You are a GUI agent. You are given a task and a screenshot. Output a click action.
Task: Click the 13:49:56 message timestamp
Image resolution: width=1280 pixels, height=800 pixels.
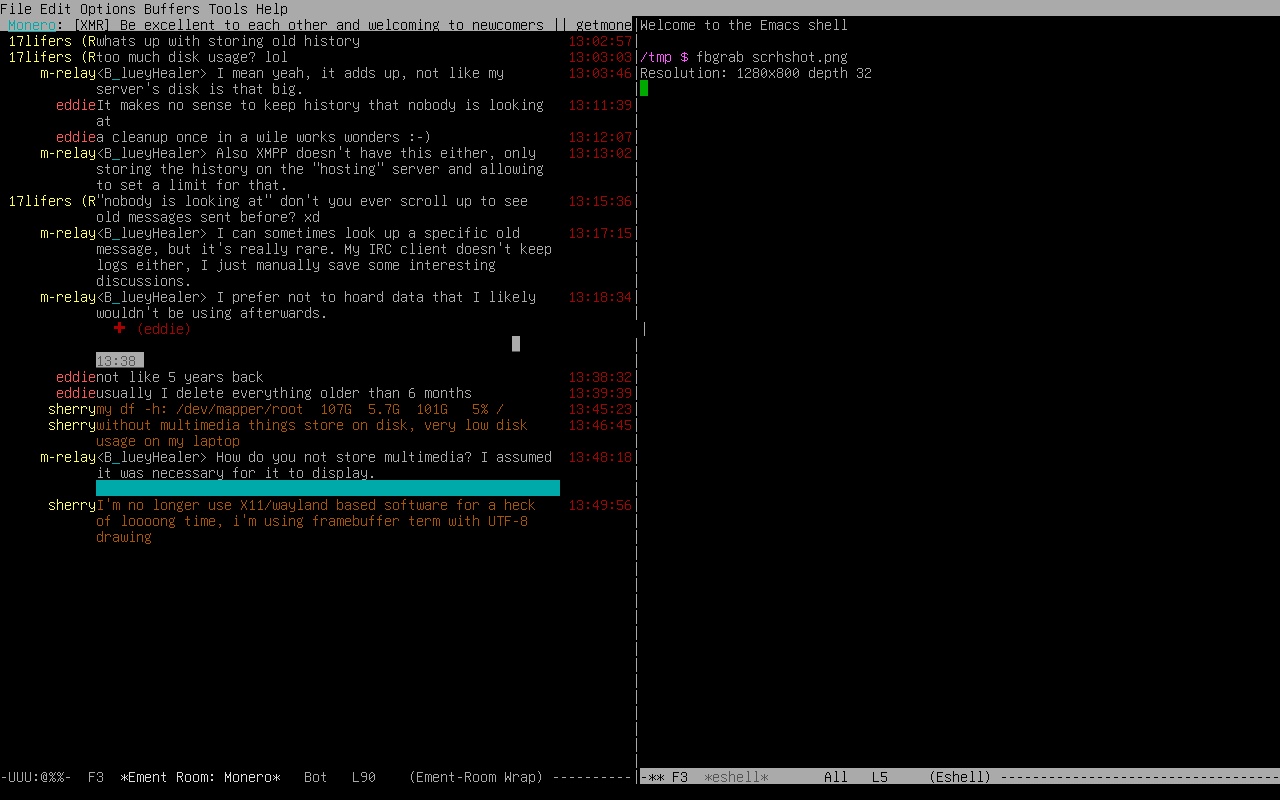(600, 505)
